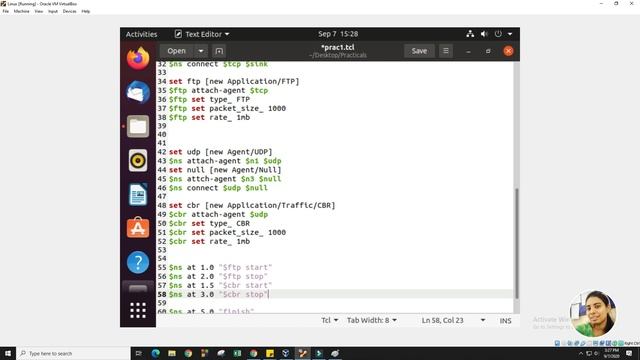Click line 51 '$cbr set packet_size_ 1000'

click(227, 232)
